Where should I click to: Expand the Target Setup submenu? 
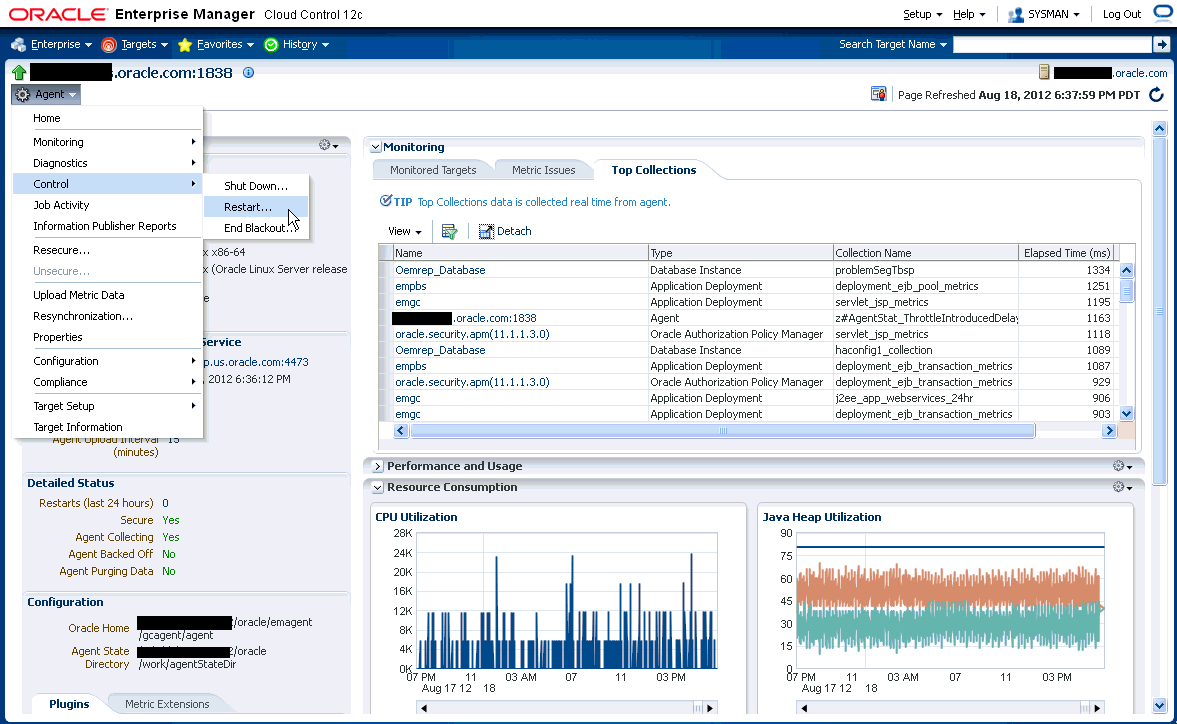pyautogui.click(x=108, y=406)
